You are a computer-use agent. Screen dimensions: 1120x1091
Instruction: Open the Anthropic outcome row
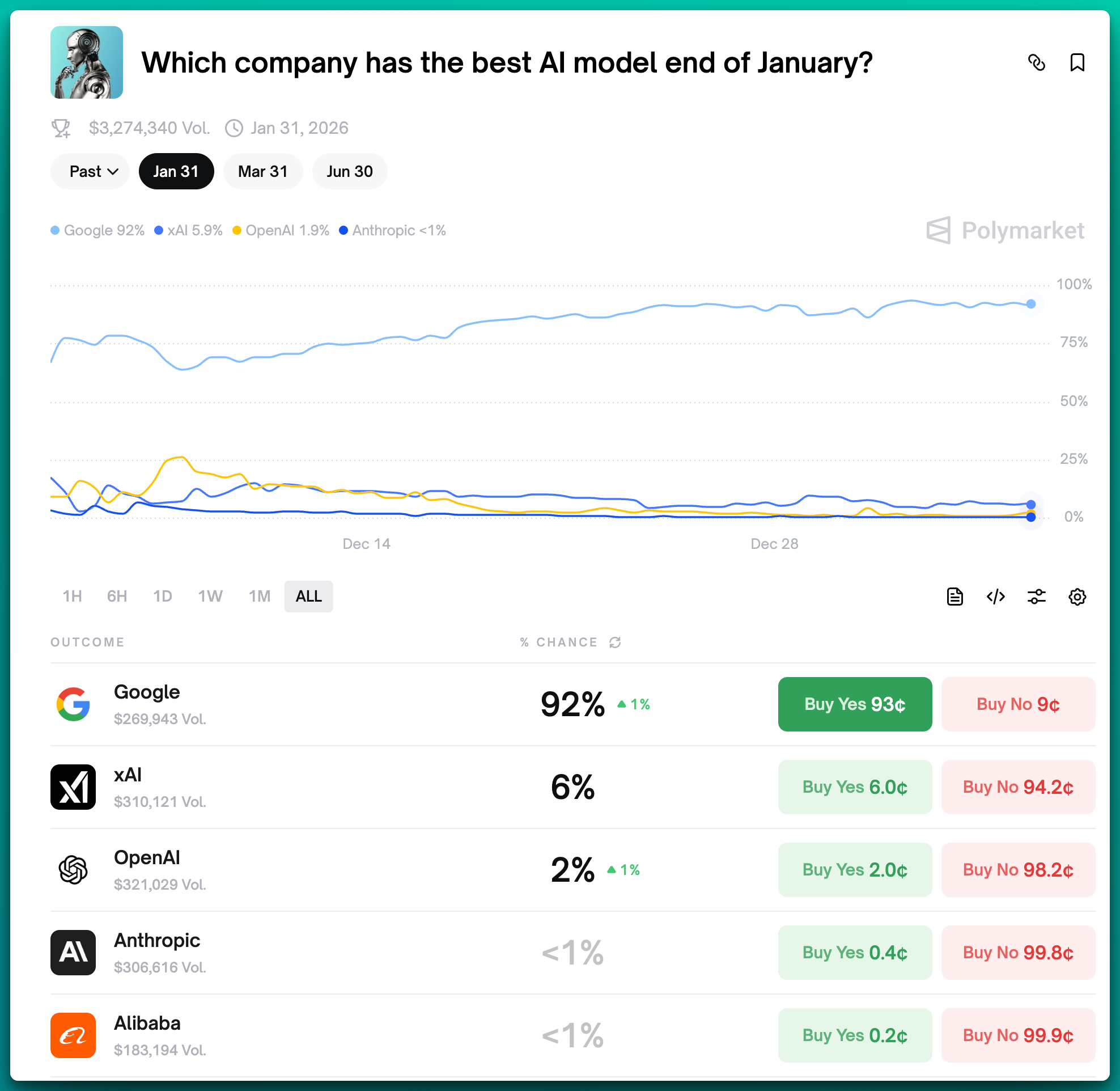[157, 952]
